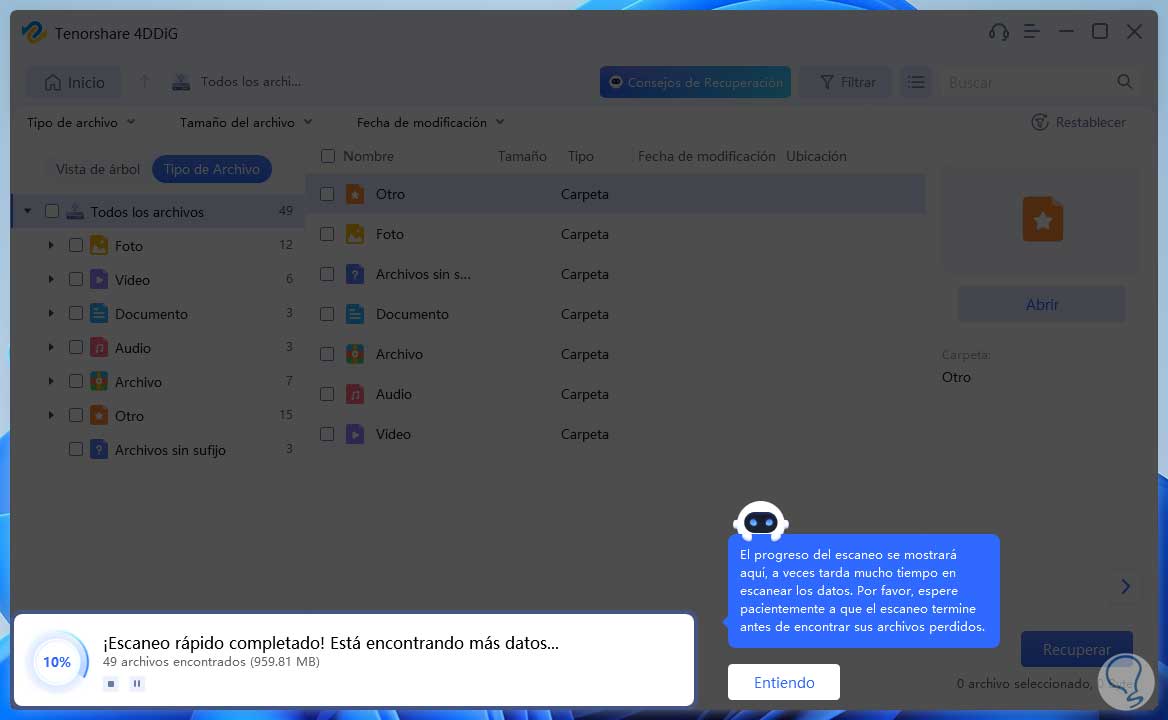
Task: Stop the scan with the stop icon
Action: (111, 684)
